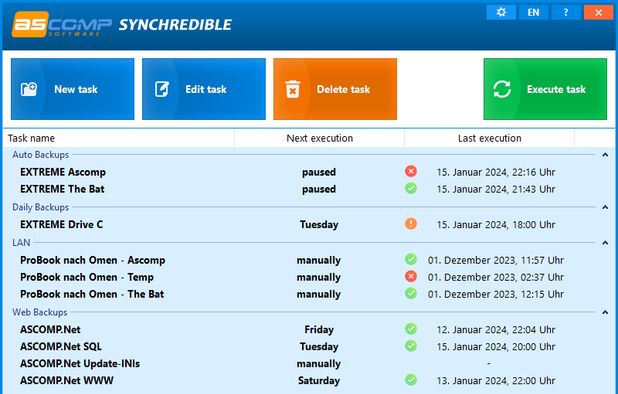This screenshot has height=394, width=618.
Task: Click the Execute task button
Action: [x=545, y=89]
